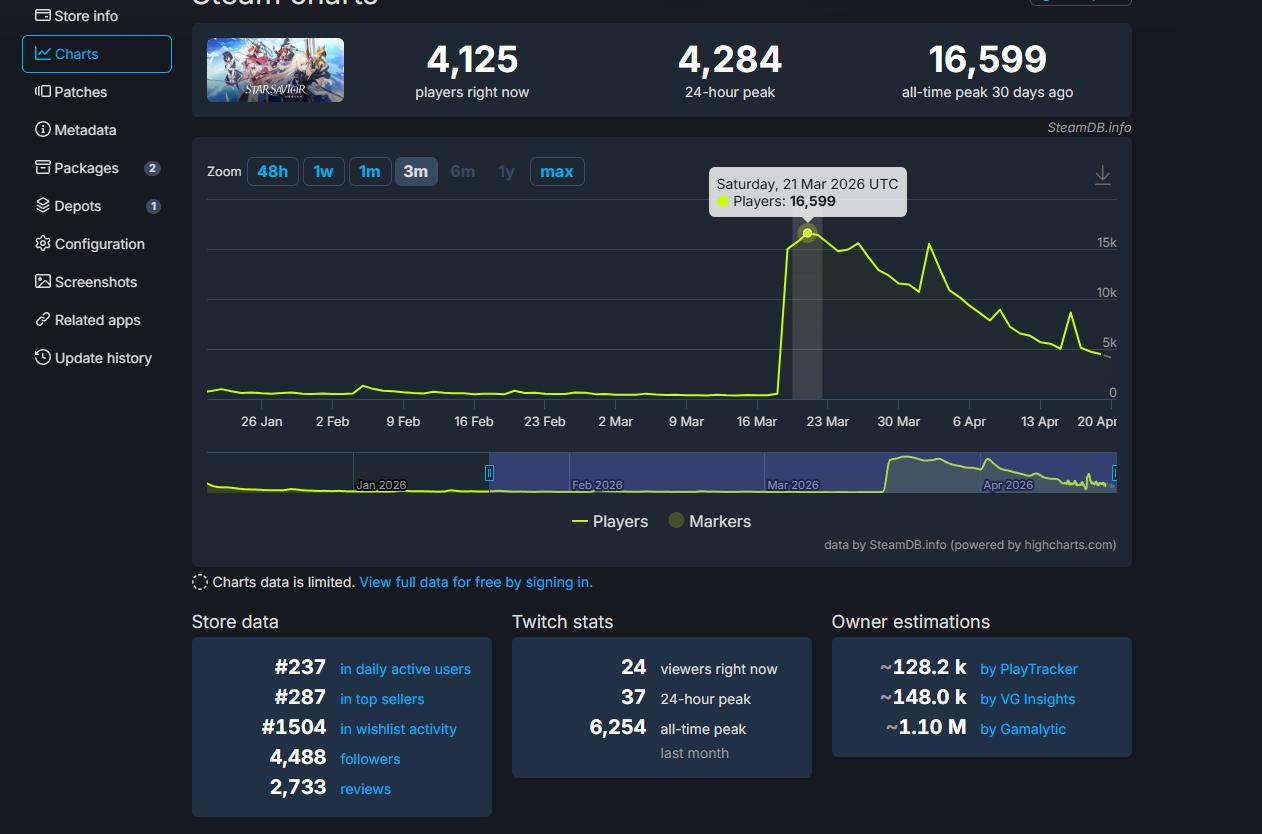Open the in top sellers link
This screenshot has width=1262, height=834.
pyautogui.click(x=382, y=699)
